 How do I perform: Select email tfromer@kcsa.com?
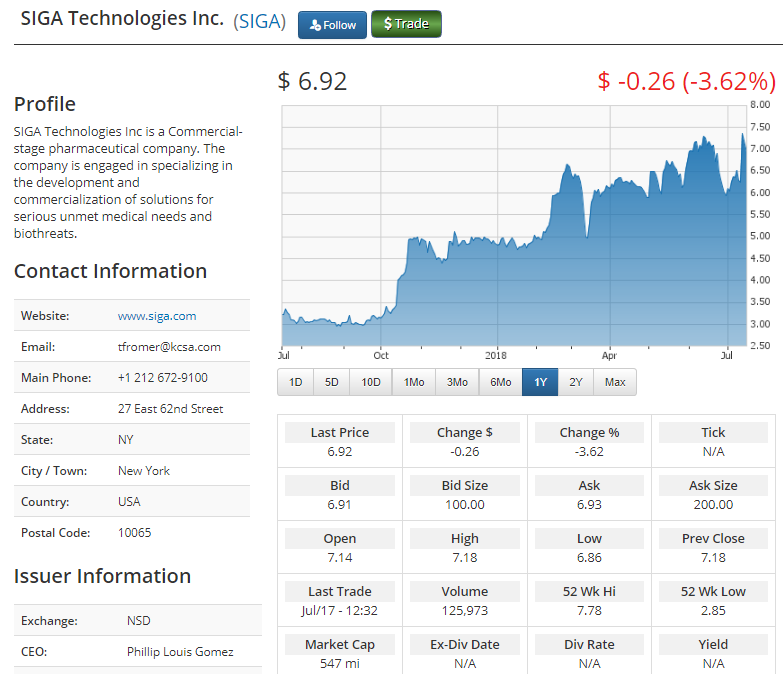click(169, 347)
